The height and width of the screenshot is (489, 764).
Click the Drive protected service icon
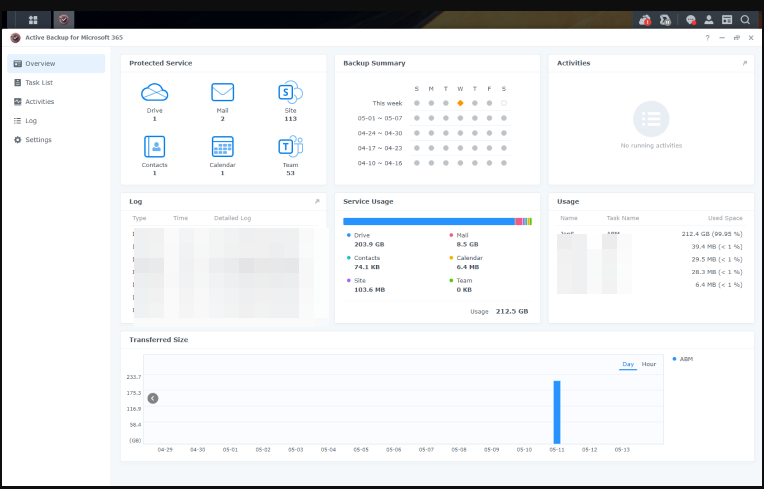pos(154,92)
